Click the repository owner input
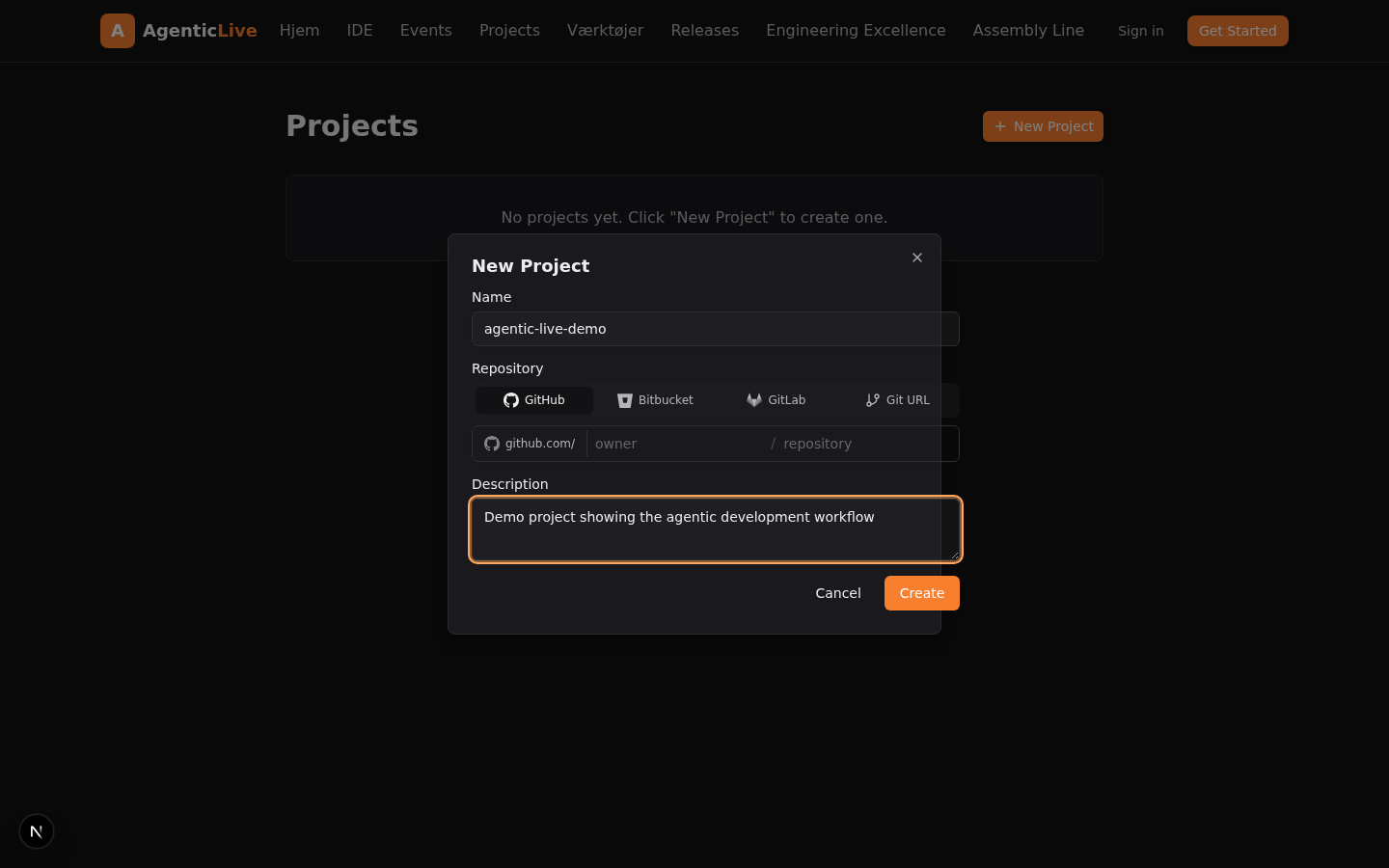Image resolution: width=1389 pixels, height=868 pixels. pyautogui.click(x=675, y=444)
